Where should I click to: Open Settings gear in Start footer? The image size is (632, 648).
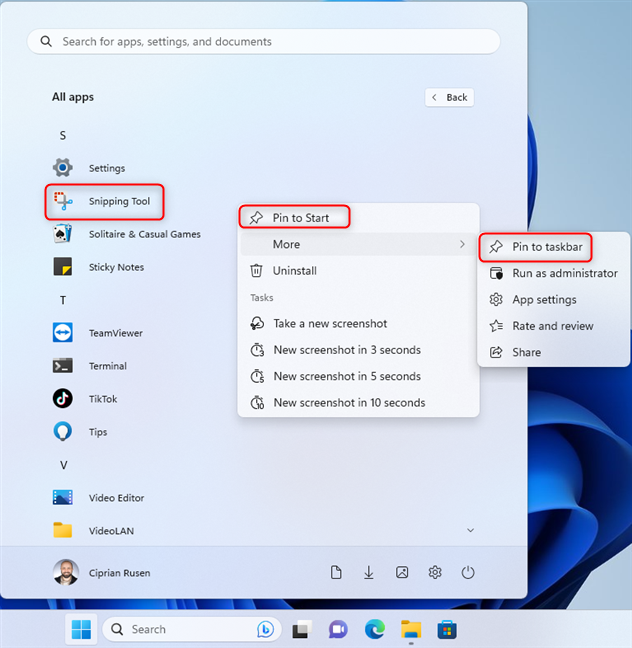435,573
